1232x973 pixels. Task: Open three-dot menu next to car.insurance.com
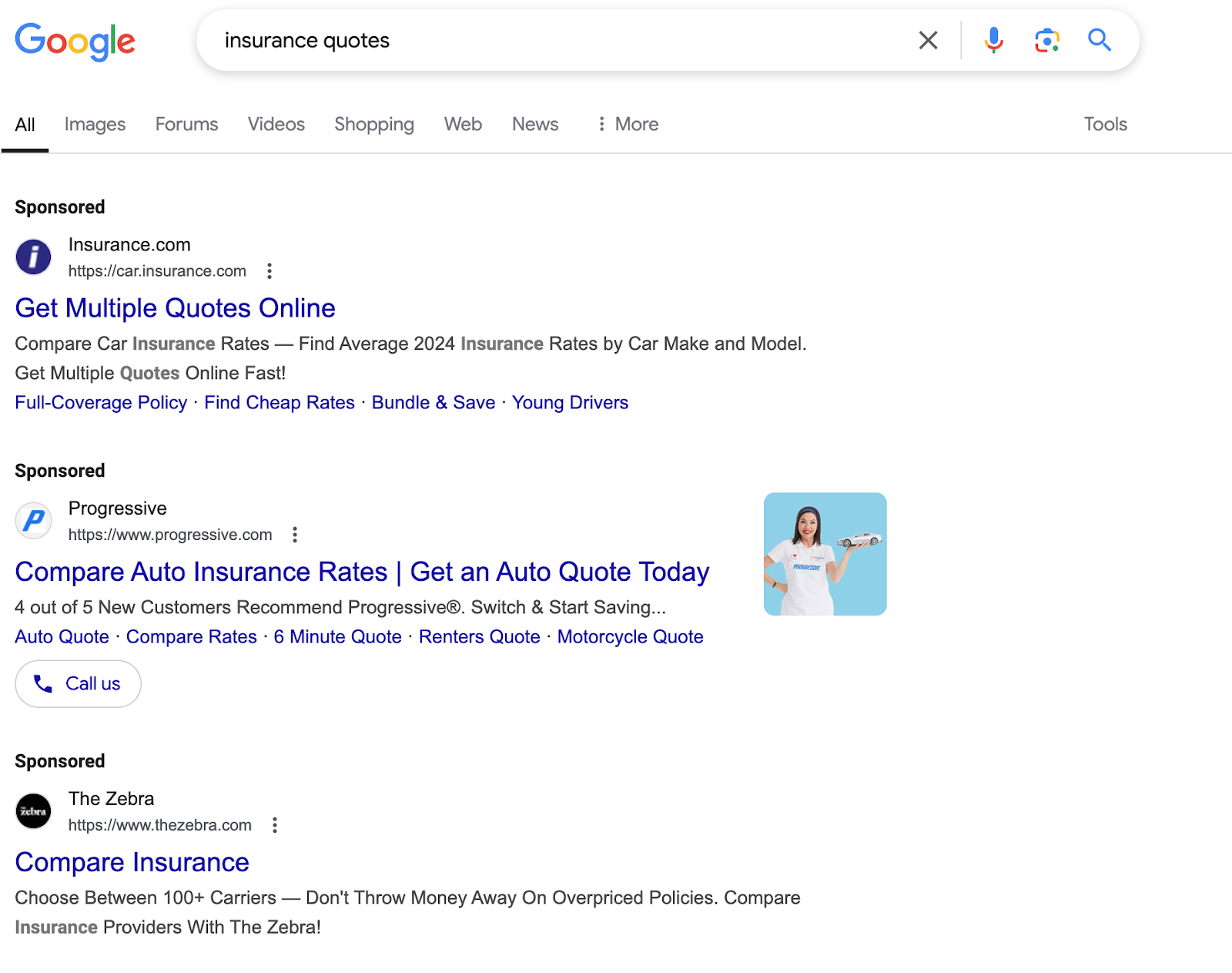point(269,271)
